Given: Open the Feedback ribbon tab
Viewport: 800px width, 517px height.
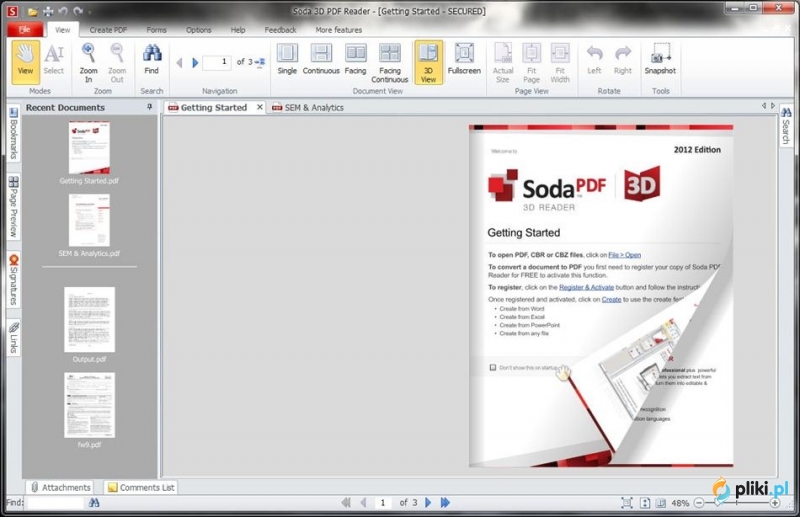Looking at the screenshot, I should (x=280, y=30).
